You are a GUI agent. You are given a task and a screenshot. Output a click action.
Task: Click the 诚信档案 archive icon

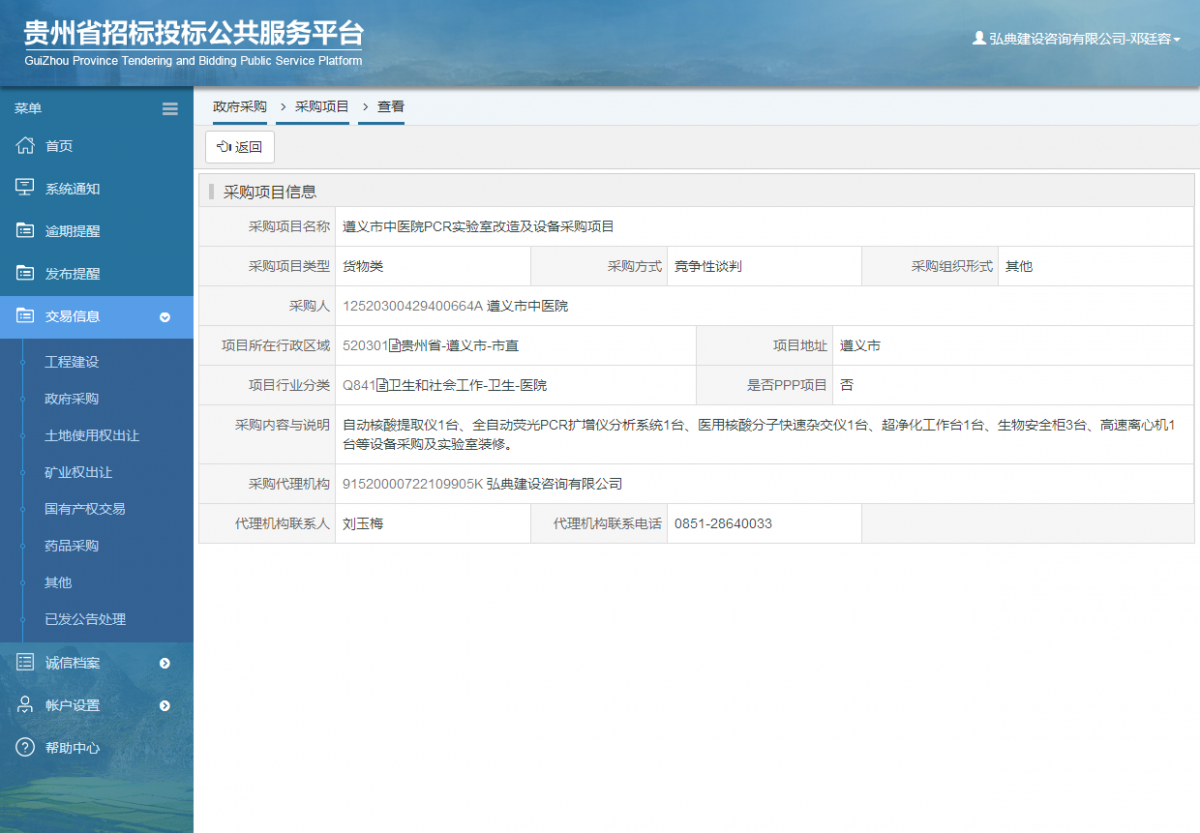pos(24,662)
